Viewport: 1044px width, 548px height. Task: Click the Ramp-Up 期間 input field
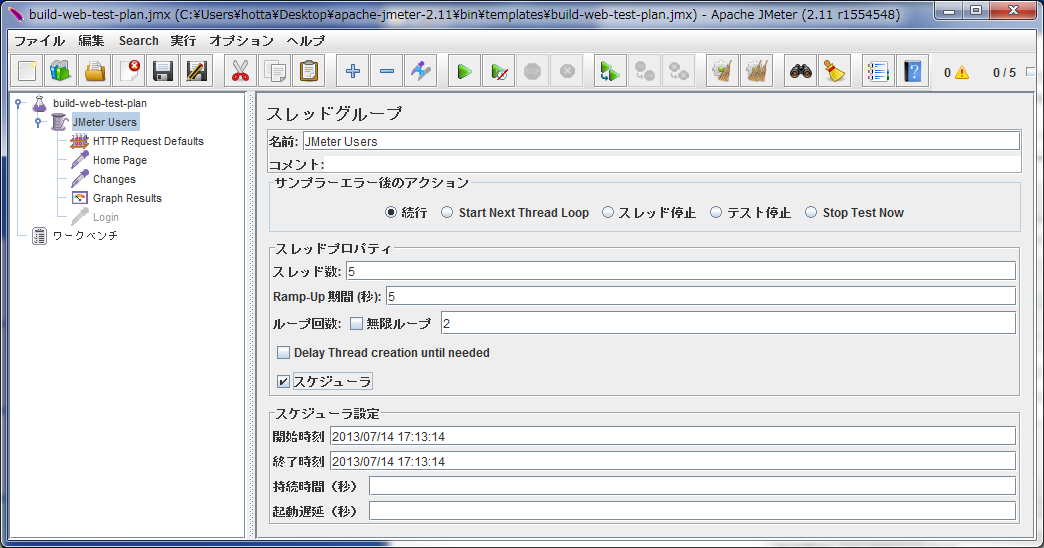point(700,296)
